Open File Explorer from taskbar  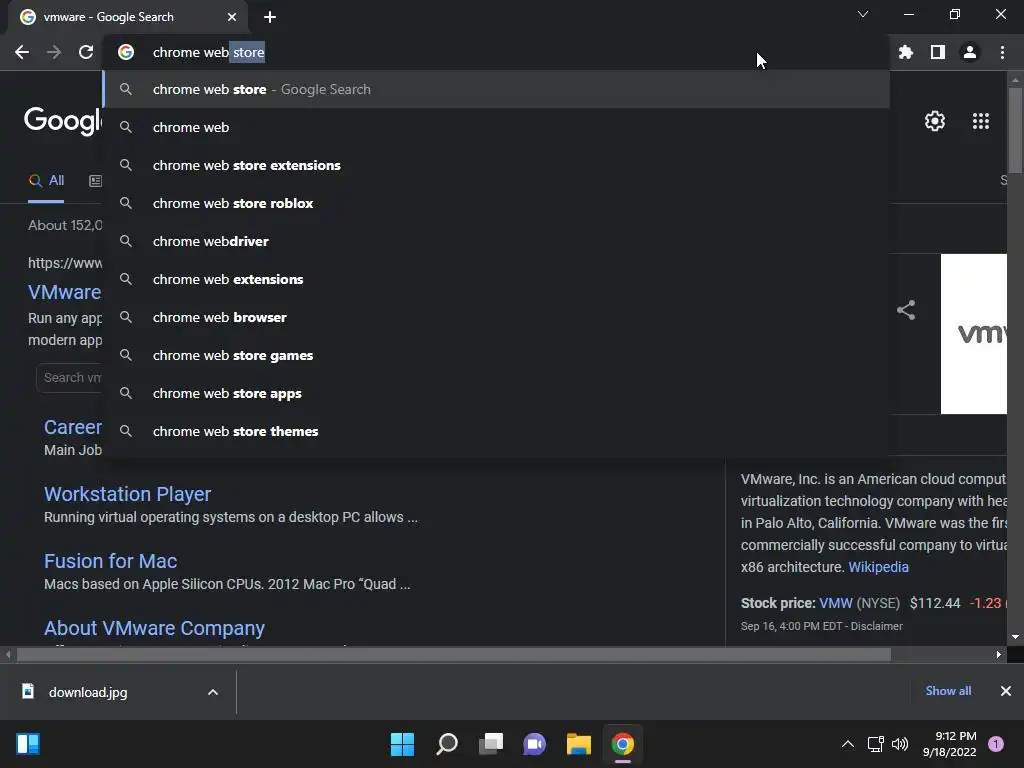coord(579,744)
